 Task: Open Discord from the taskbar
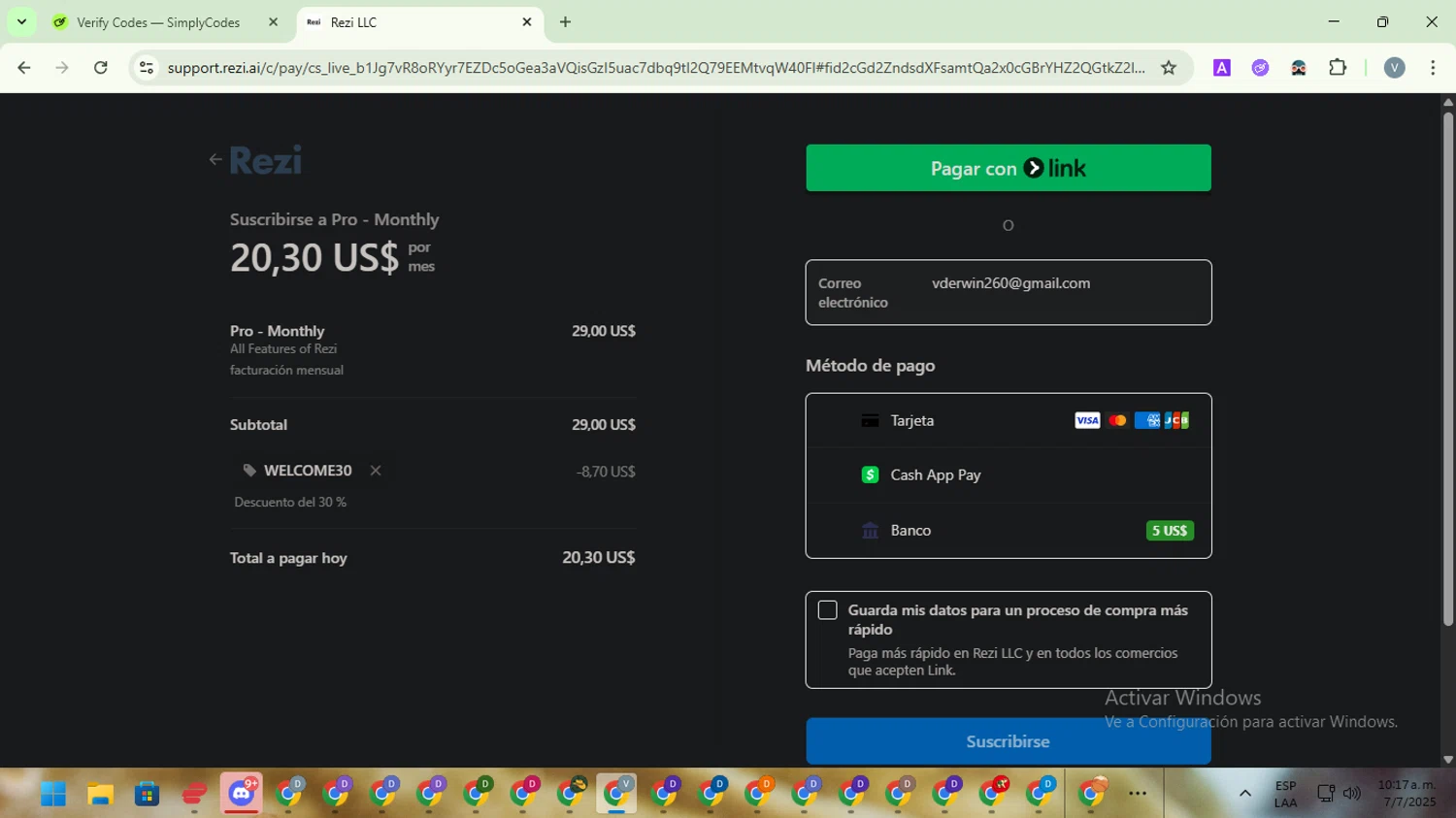coord(241,794)
